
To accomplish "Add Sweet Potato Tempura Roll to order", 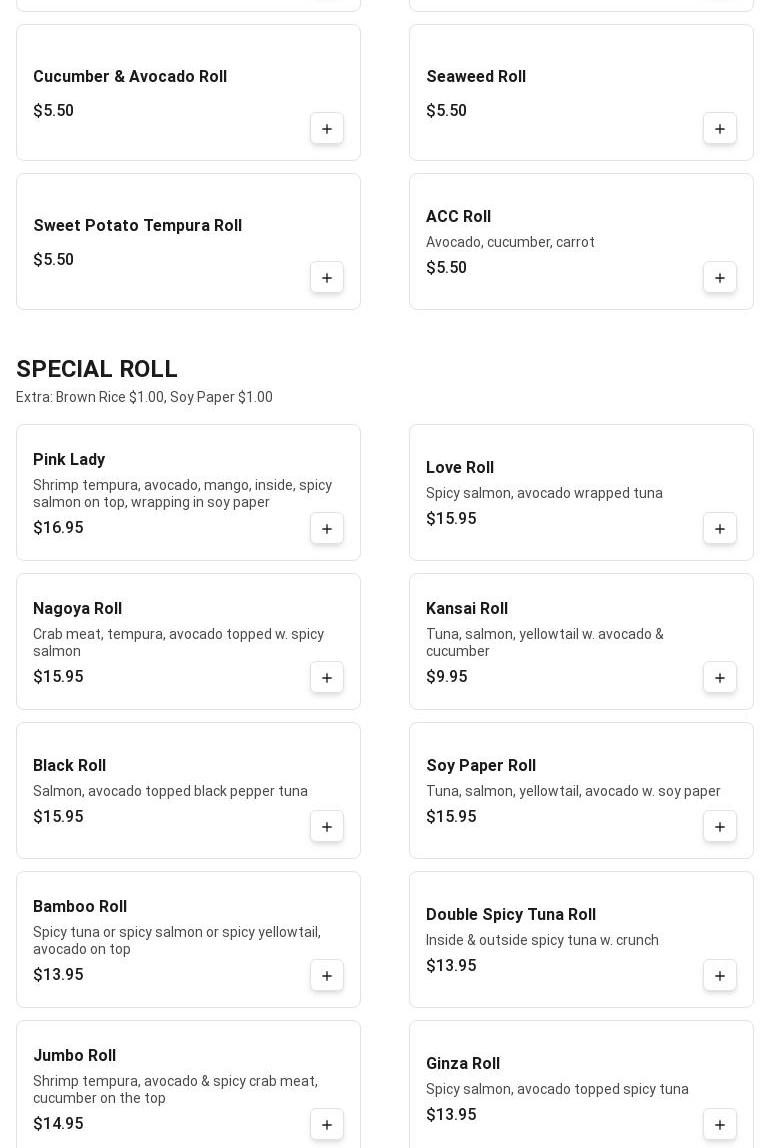I will pyautogui.click(x=327, y=278).
